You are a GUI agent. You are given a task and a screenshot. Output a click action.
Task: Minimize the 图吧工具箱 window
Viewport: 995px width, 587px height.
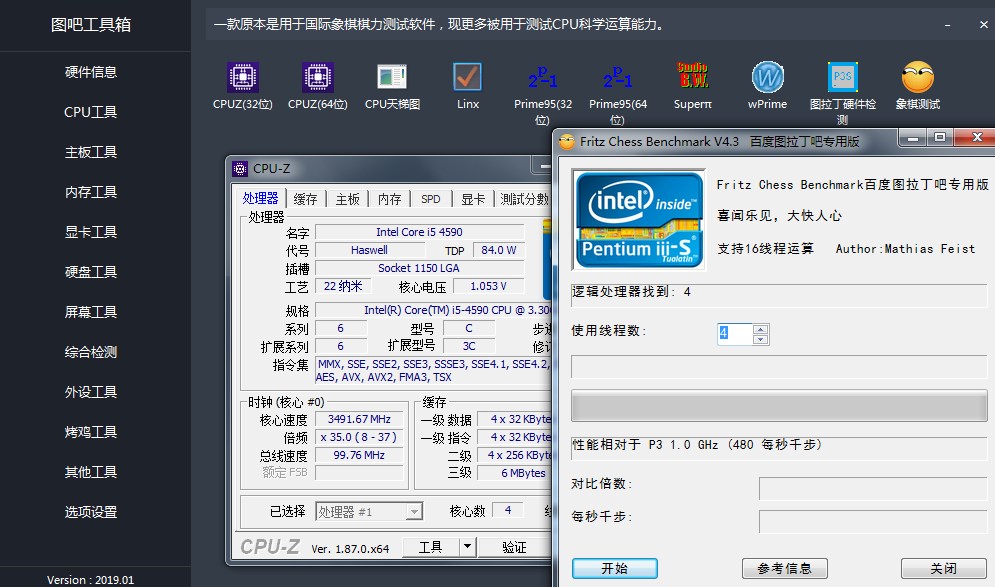tap(947, 25)
